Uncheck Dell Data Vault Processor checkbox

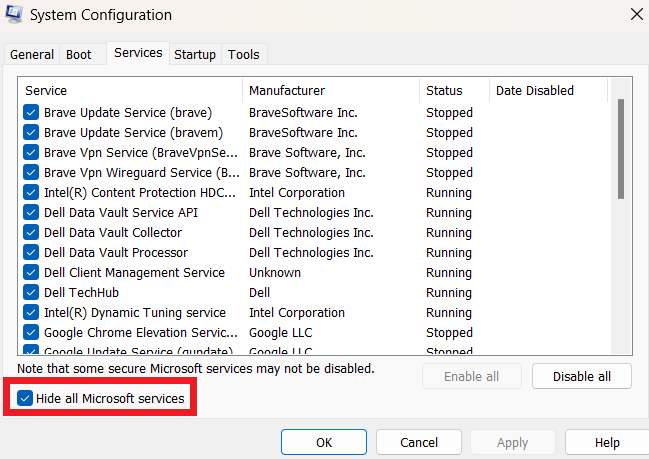[31, 252]
